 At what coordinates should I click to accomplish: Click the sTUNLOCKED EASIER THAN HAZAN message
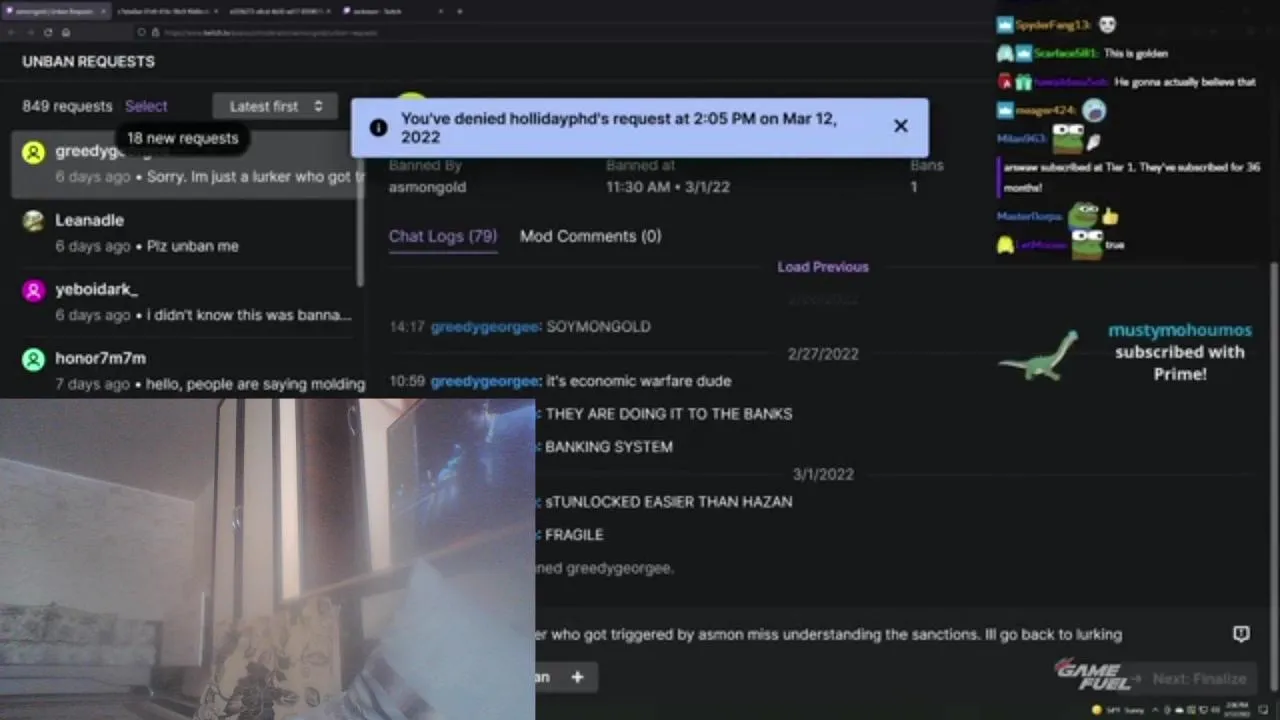pyautogui.click(x=669, y=502)
